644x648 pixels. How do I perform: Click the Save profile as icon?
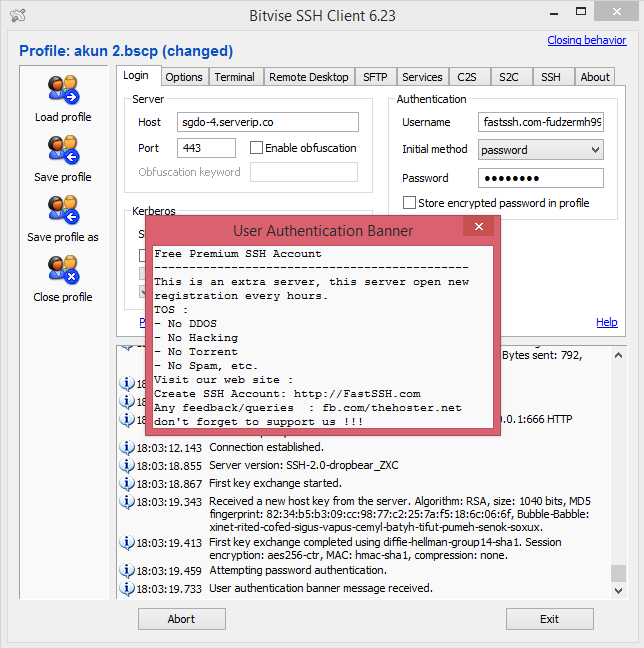pos(63,210)
